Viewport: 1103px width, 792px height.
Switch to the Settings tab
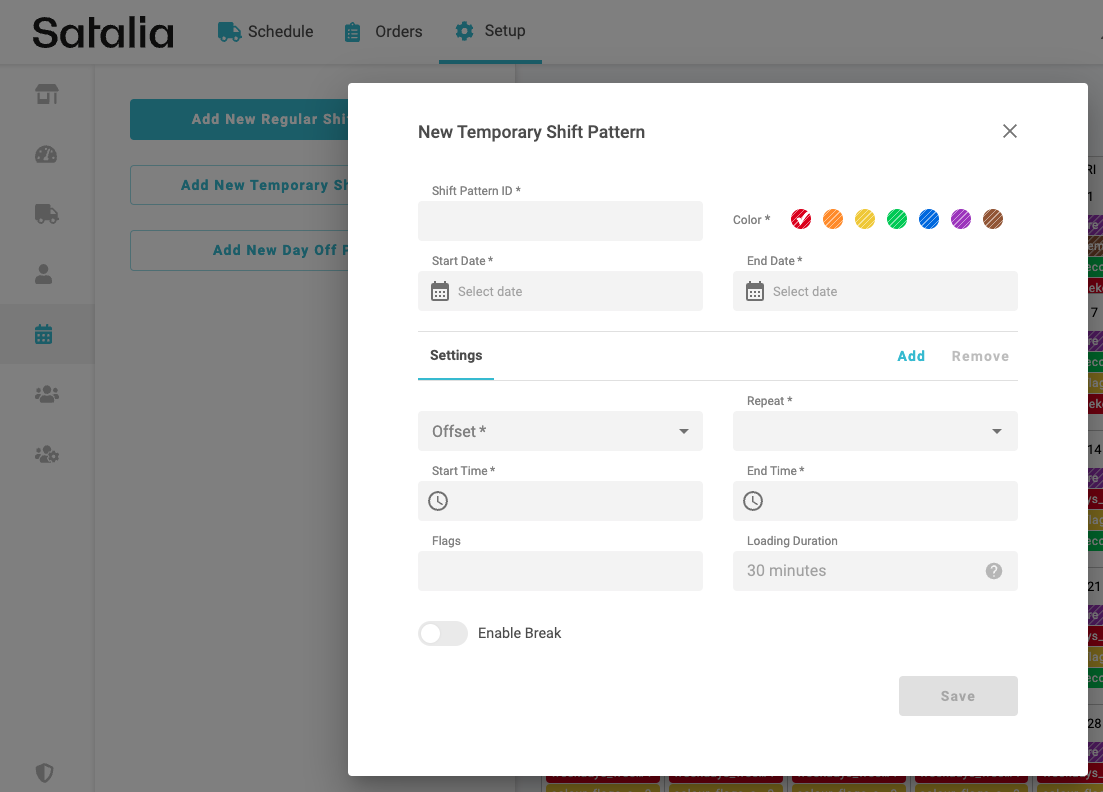click(456, 356)
